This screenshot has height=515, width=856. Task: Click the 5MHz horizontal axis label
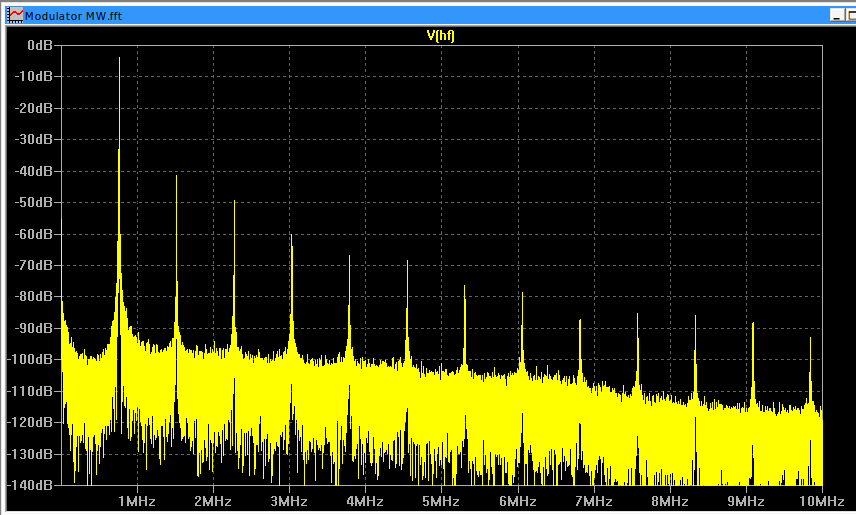(441, 500)
